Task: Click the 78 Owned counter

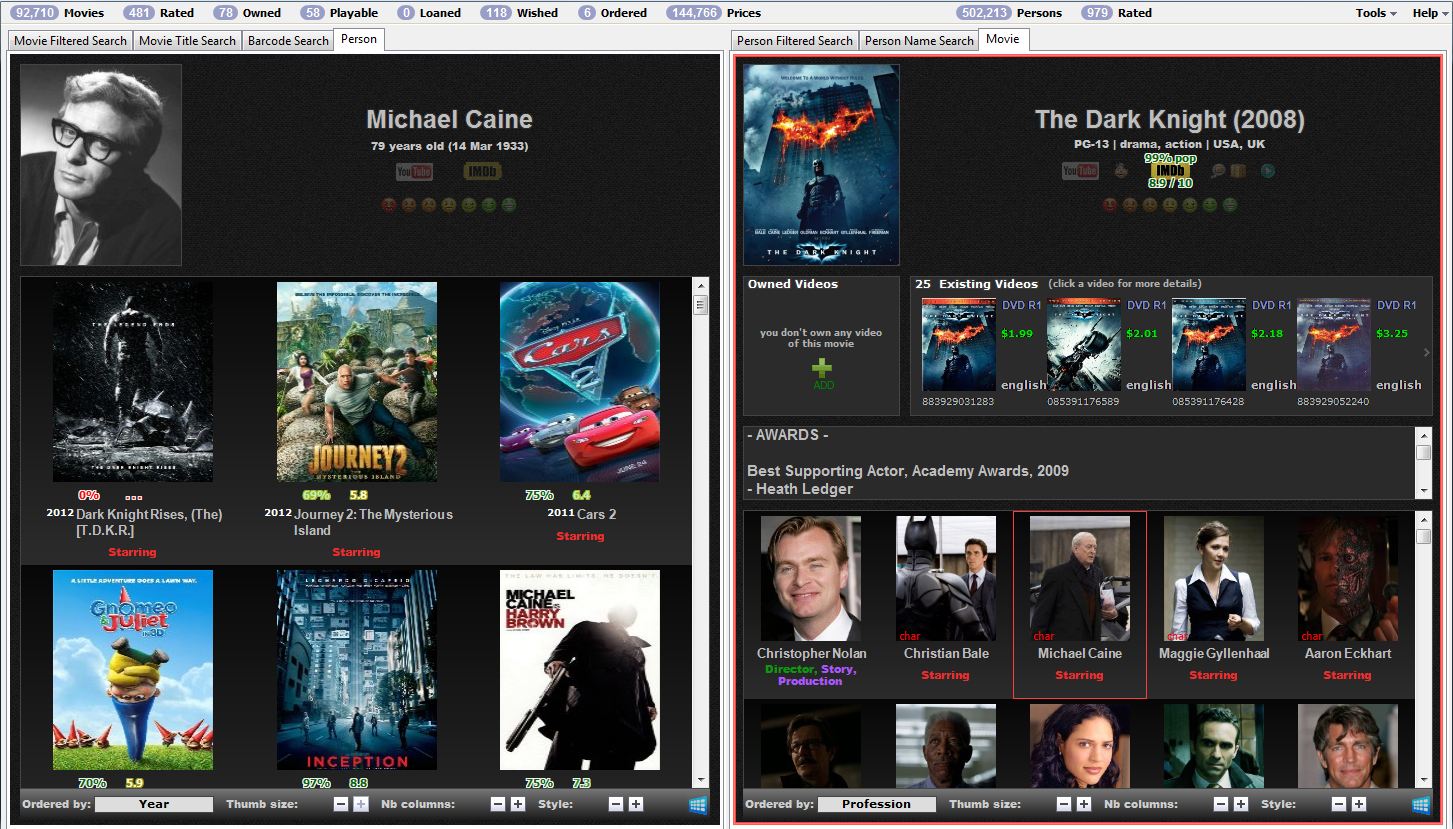Action: (x=247, y=13)
